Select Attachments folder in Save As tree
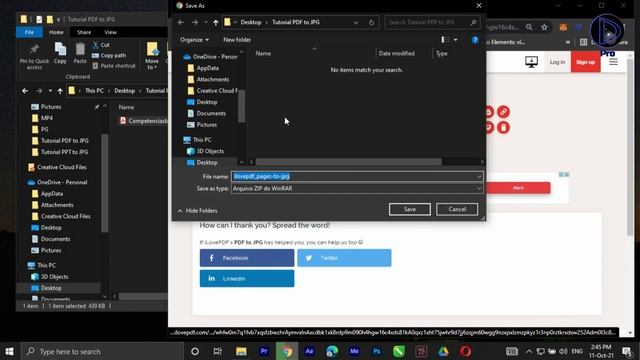Screen dimensions: 640x360 209,79
